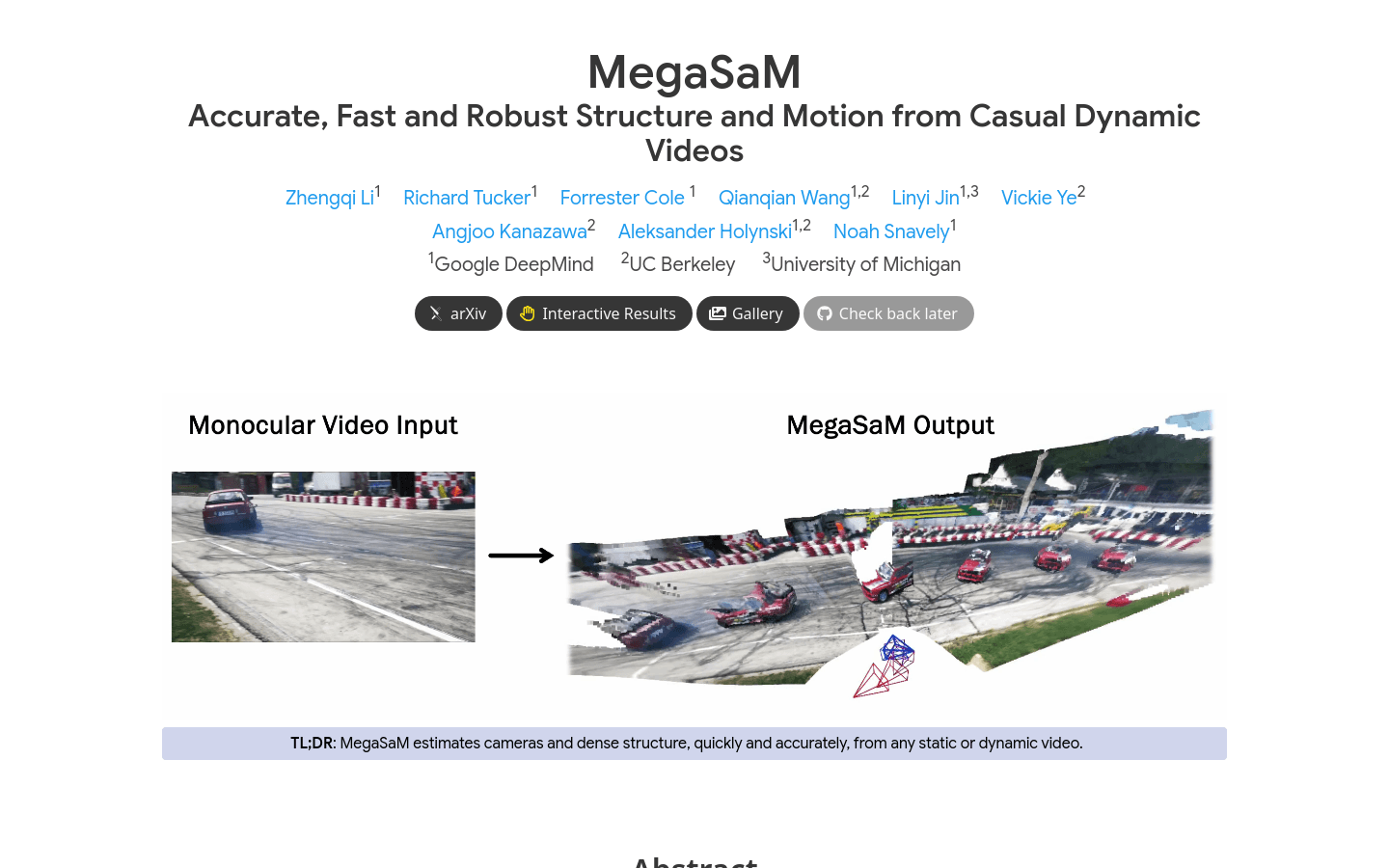The width and height of the screenshot is (1389, 868).
Task: Open Qianqian Wang author link
Action: coord(784,198)
